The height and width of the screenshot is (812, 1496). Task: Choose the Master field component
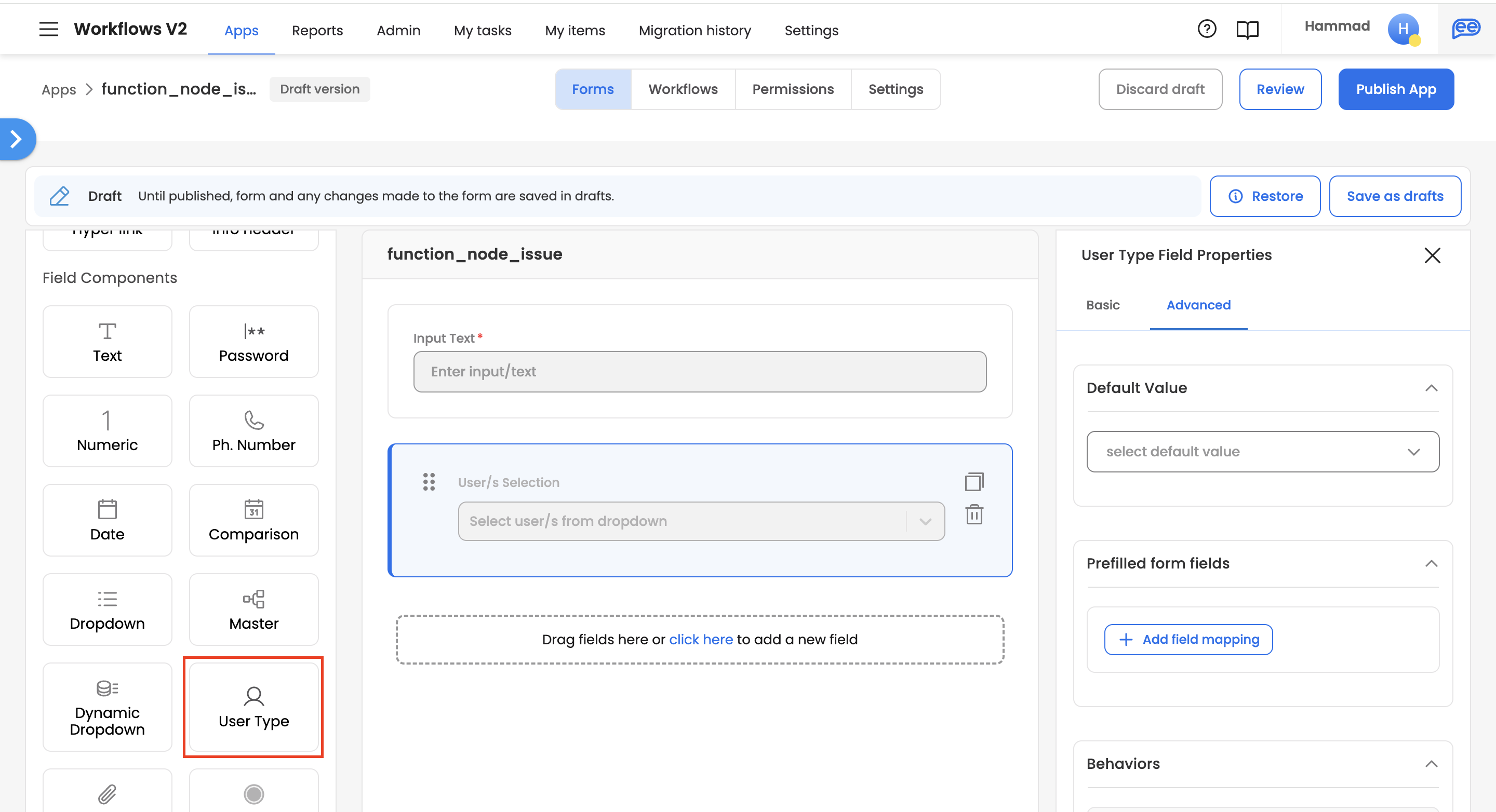point(253,610)
